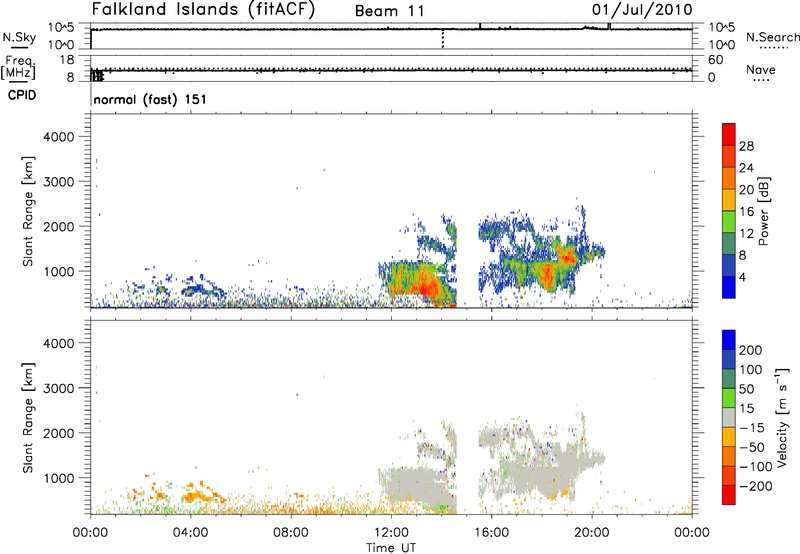This screenshot has height=554, width=800.
Task: Click the light green power colorbar segment
Action: coord(729,221)
